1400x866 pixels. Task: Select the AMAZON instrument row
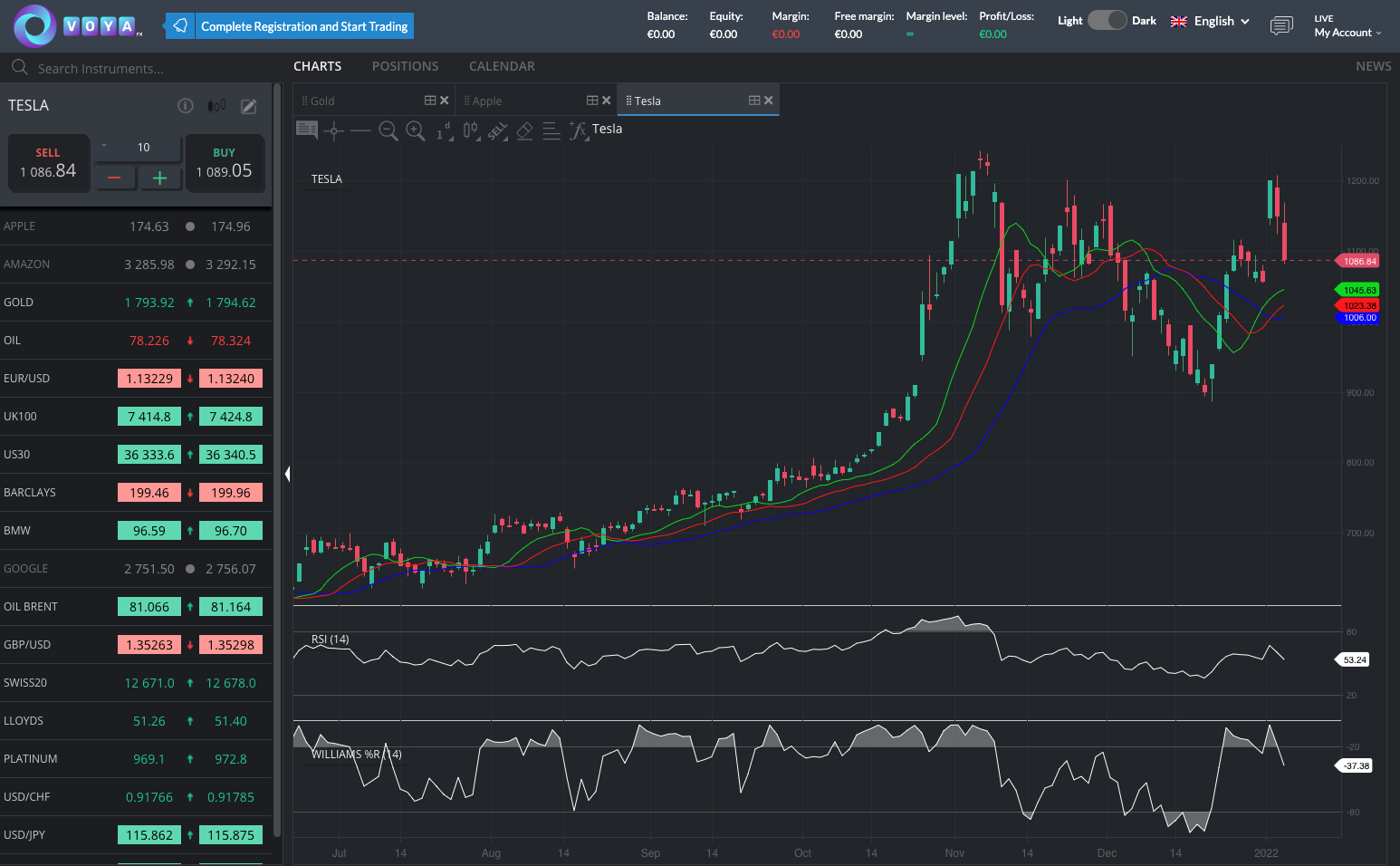point(136,265)
